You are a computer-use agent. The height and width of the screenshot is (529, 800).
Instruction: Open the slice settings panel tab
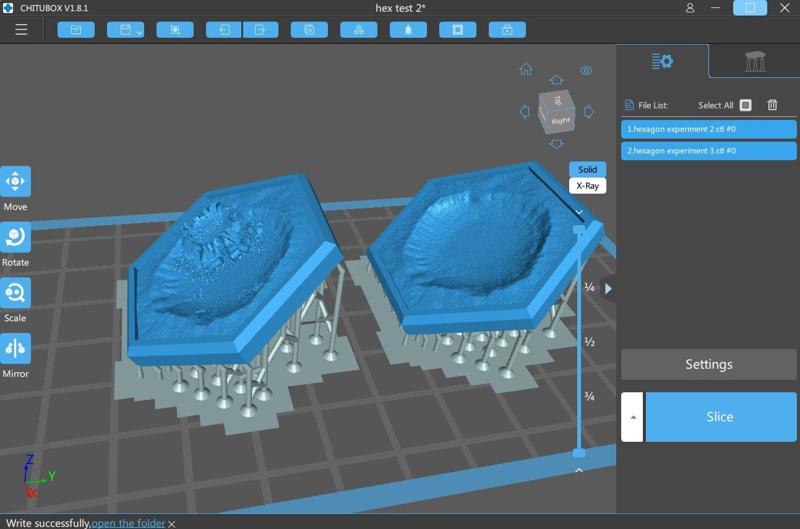[x=662, y=61]
